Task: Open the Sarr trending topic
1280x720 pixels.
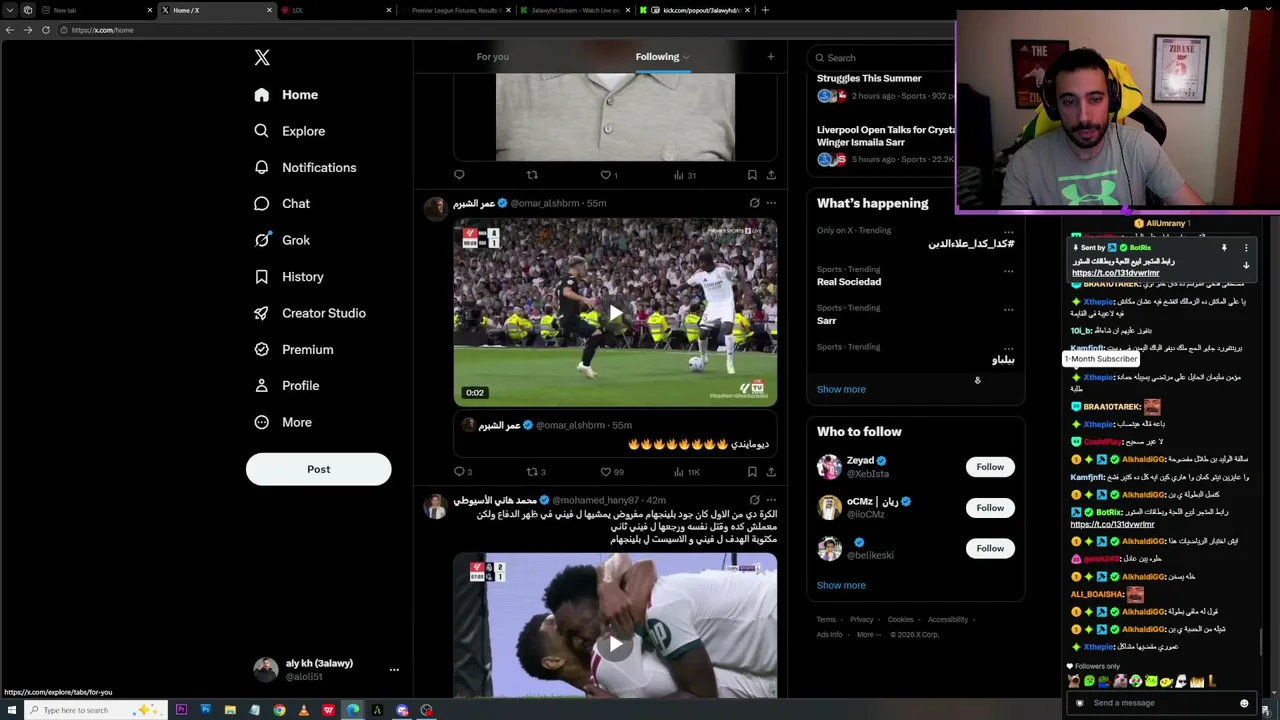Action: pos(826,321)
